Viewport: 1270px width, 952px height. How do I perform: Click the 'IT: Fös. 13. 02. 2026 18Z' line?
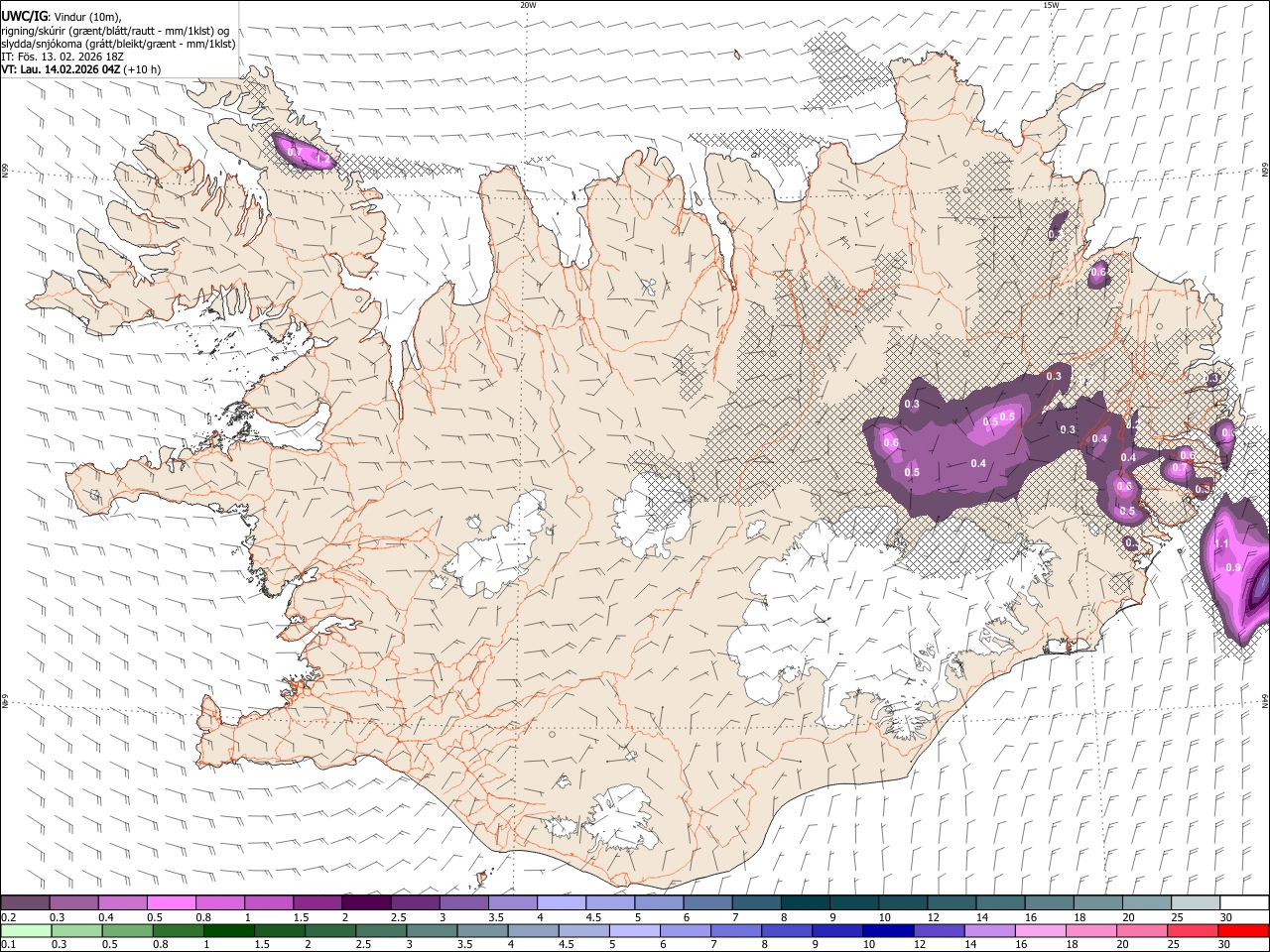point(63,57)
